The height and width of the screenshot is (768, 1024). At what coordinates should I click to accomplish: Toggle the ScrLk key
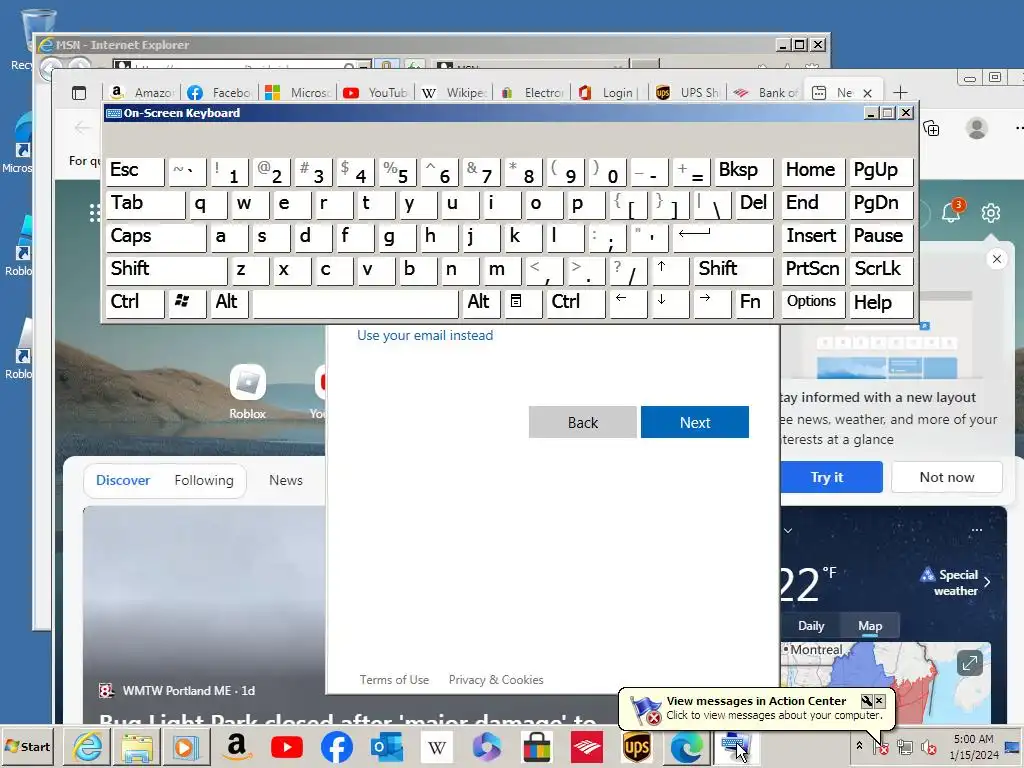tap(880, 270)
